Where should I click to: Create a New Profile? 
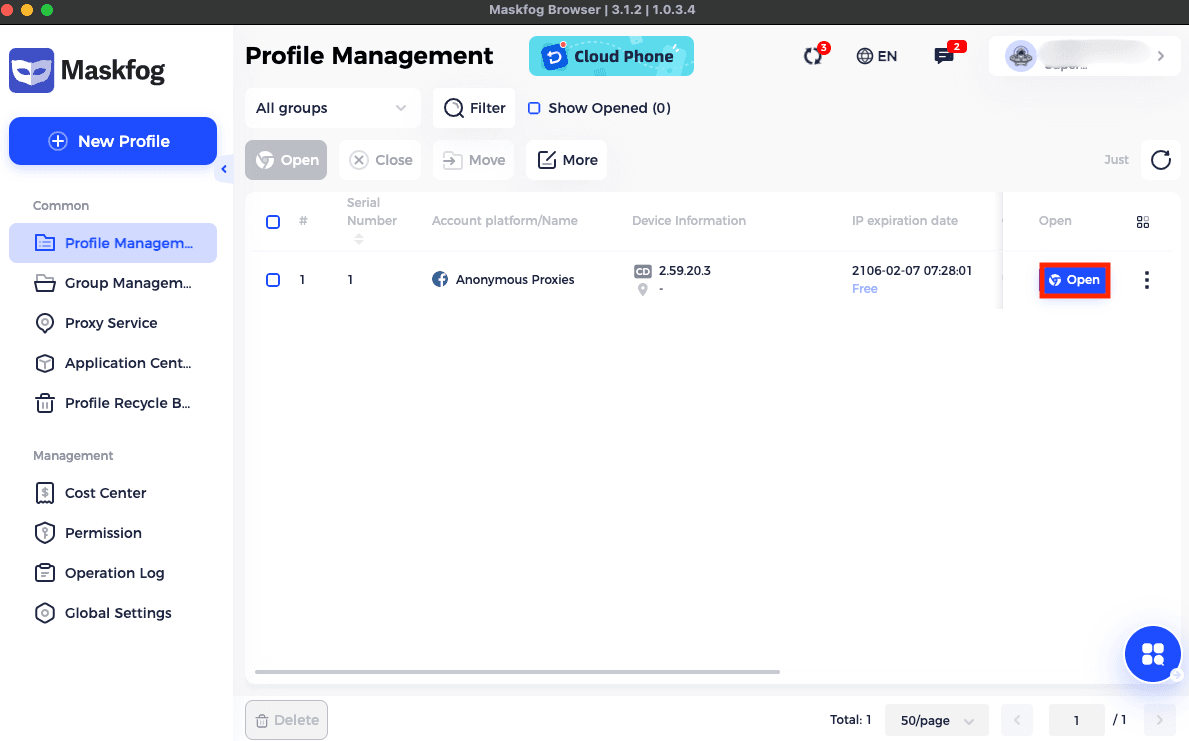[112, 141]
